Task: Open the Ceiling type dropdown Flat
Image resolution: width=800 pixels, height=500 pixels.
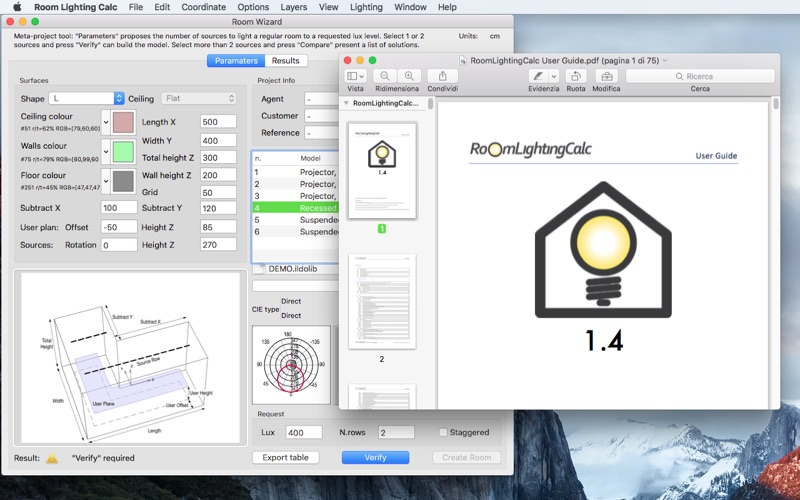Action: pos(199,98)
